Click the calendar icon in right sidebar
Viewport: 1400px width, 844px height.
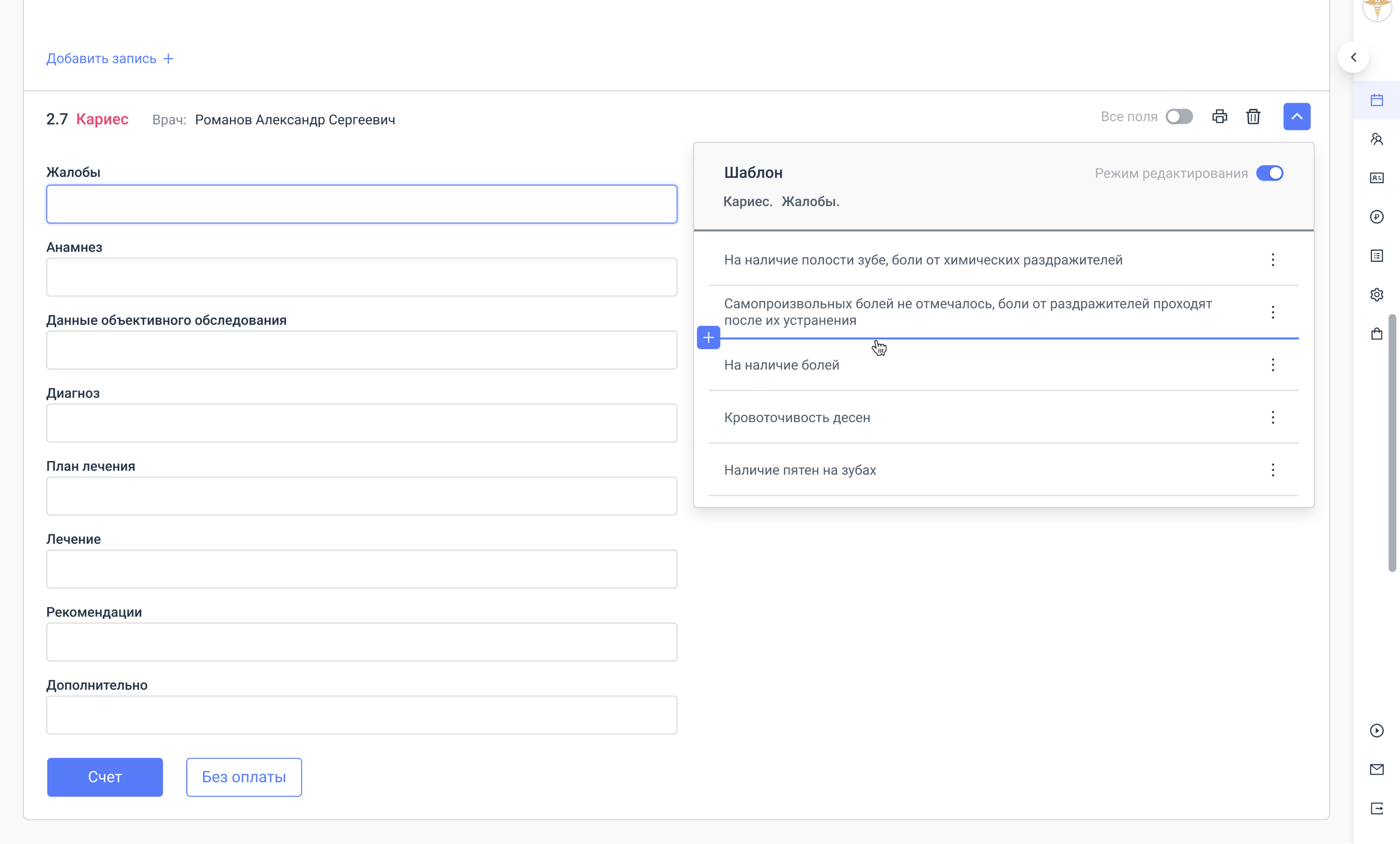pyautogui.click(x=1377, y=100)
